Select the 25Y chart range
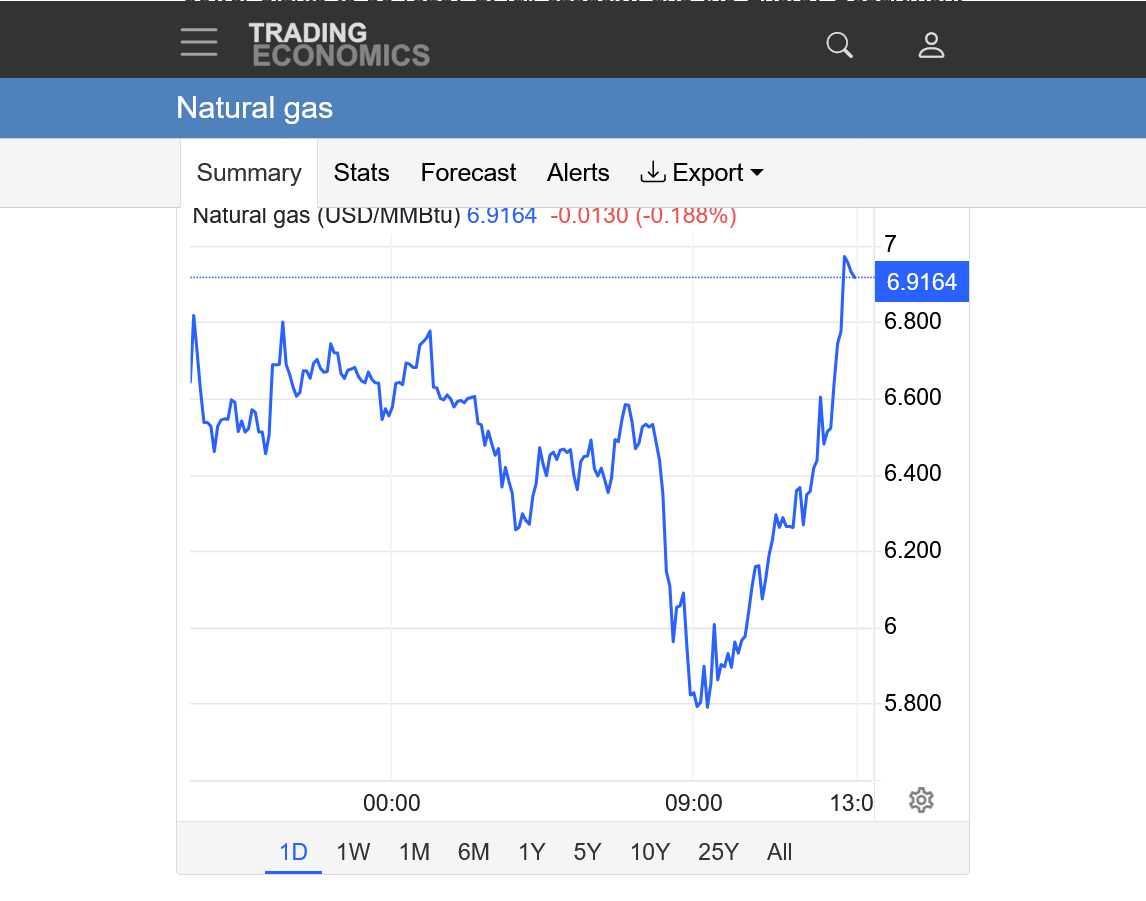 [718, 852]
